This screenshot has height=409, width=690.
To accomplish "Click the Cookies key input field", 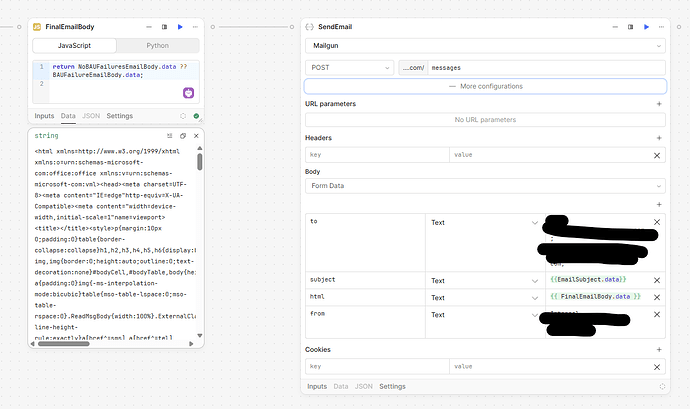I will 377,367.
